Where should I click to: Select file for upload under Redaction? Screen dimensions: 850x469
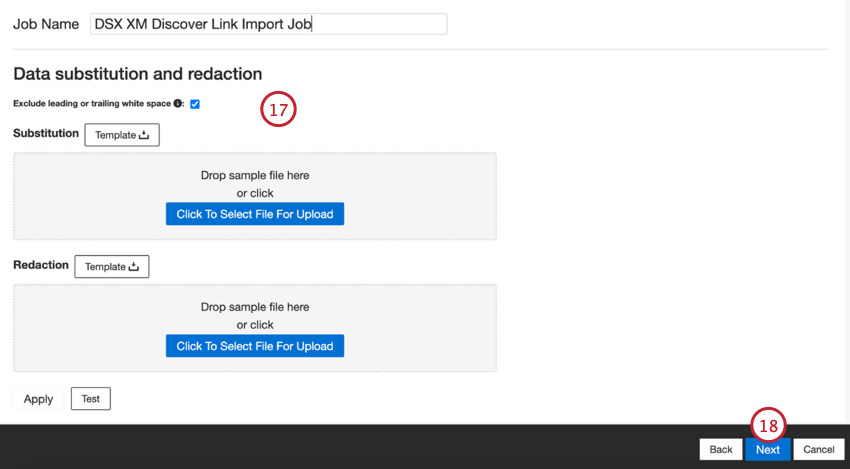coord(255,346)
